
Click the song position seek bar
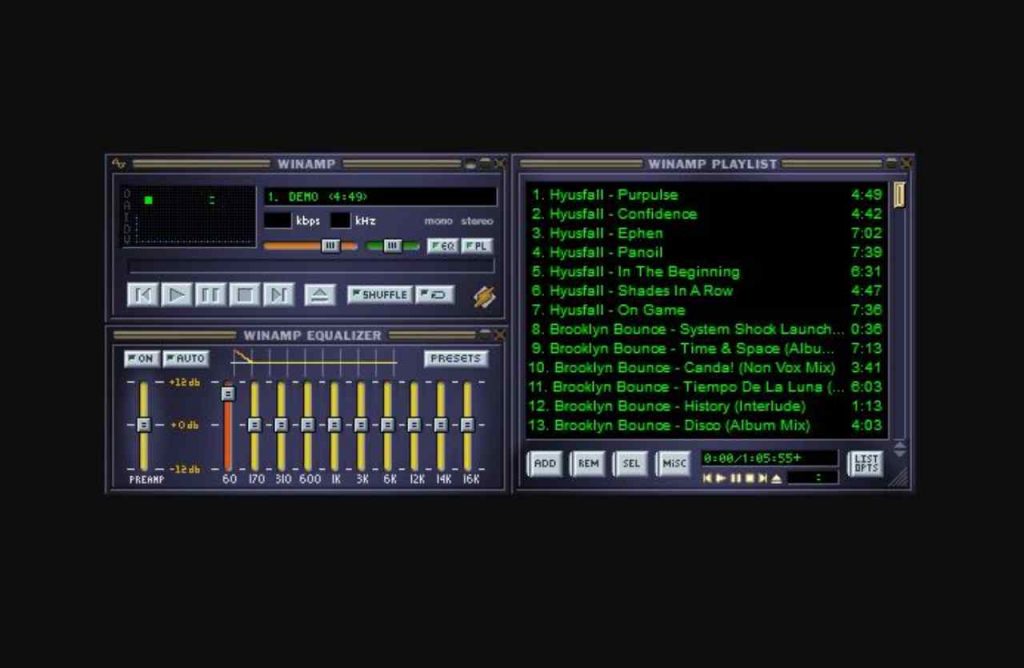pyautogui.click(x=311, y=266)
